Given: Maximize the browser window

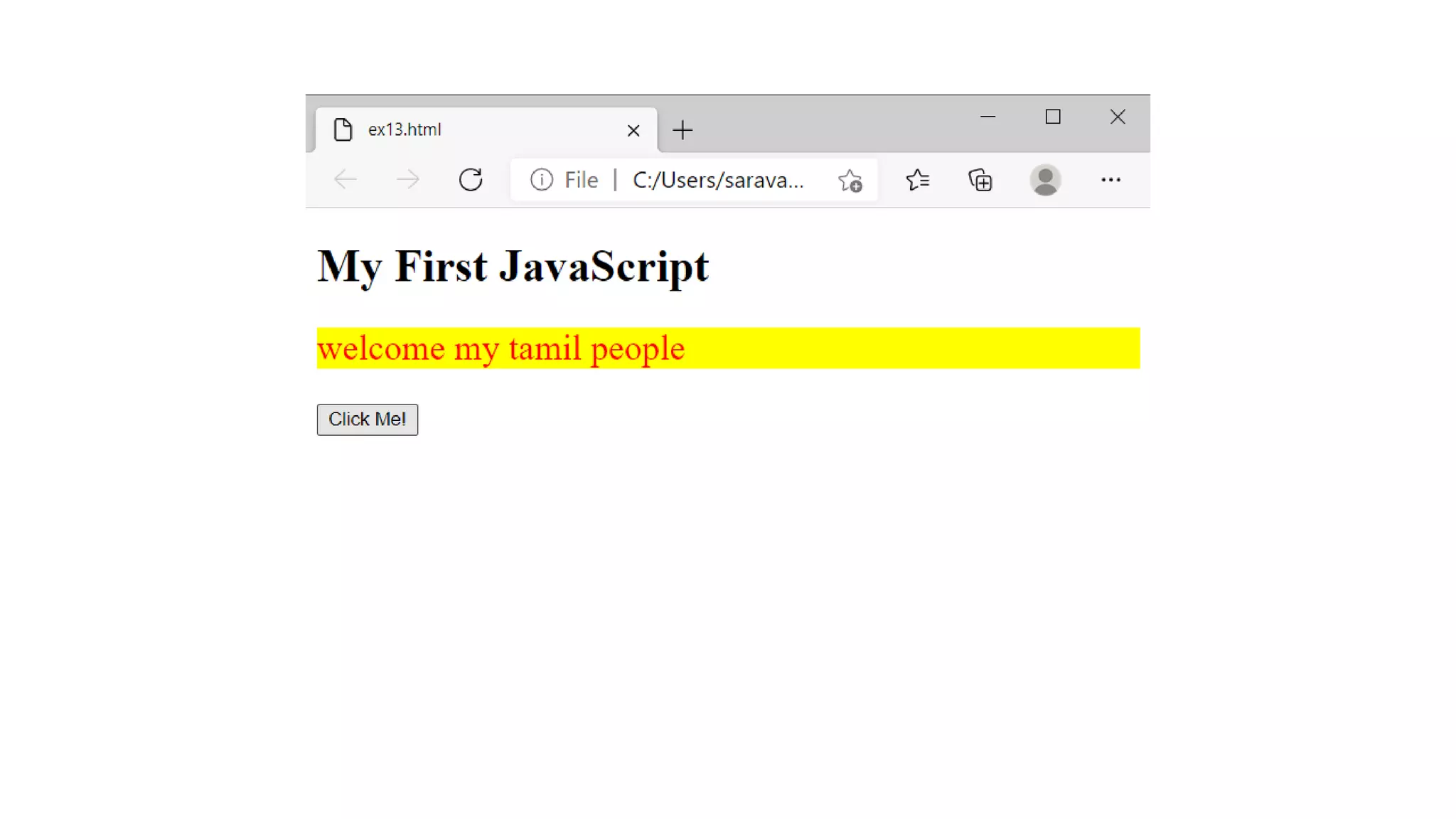Looking at the screenshot, I should coord(1053,117).
